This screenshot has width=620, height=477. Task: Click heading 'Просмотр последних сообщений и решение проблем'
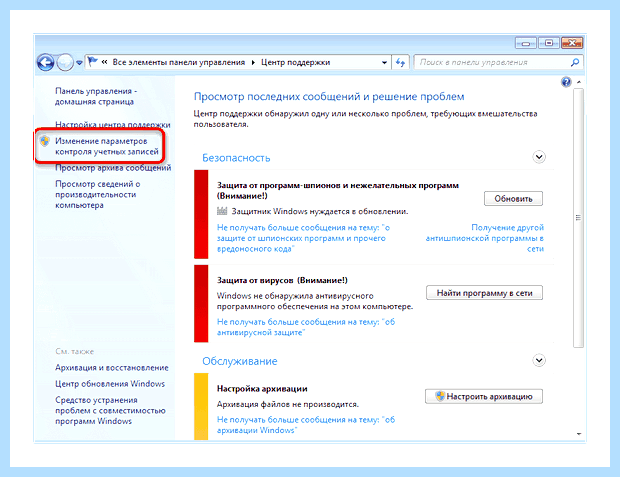[x=329, y=97]
